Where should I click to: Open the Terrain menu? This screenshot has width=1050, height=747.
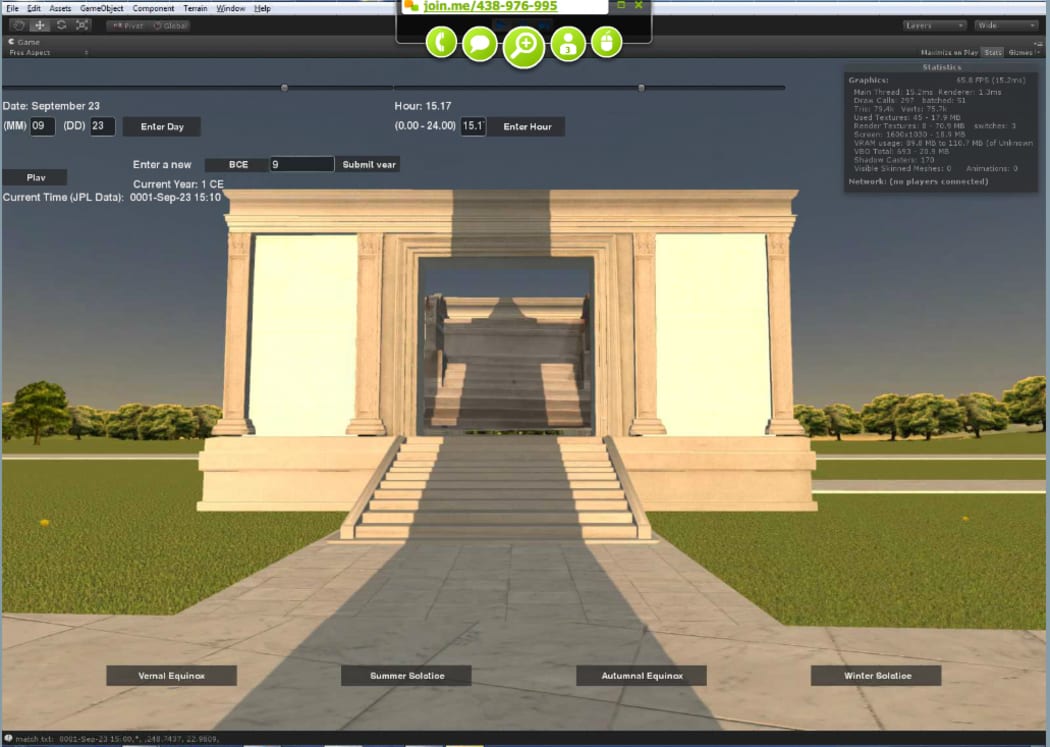click(195, 8)
